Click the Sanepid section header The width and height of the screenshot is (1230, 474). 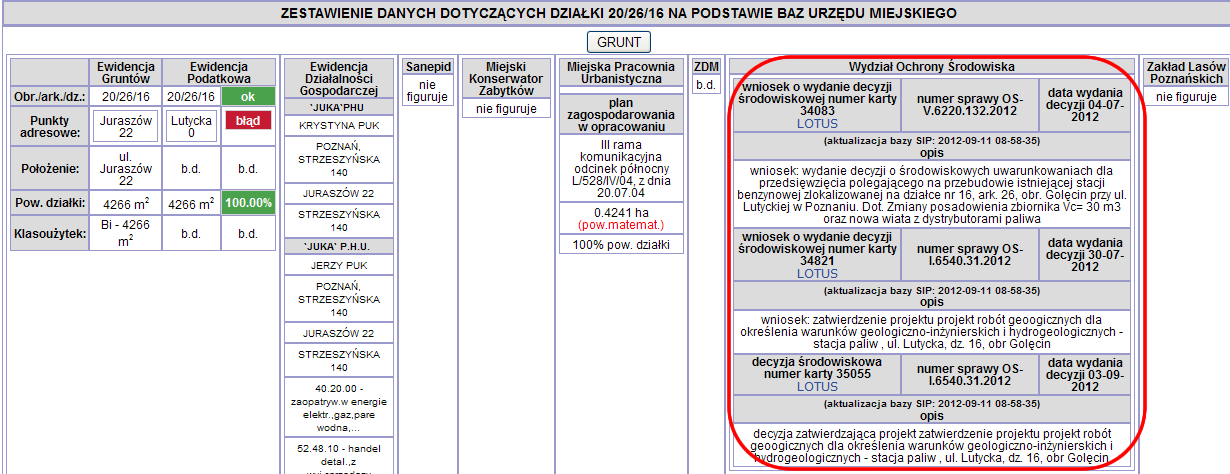point(428,66)
